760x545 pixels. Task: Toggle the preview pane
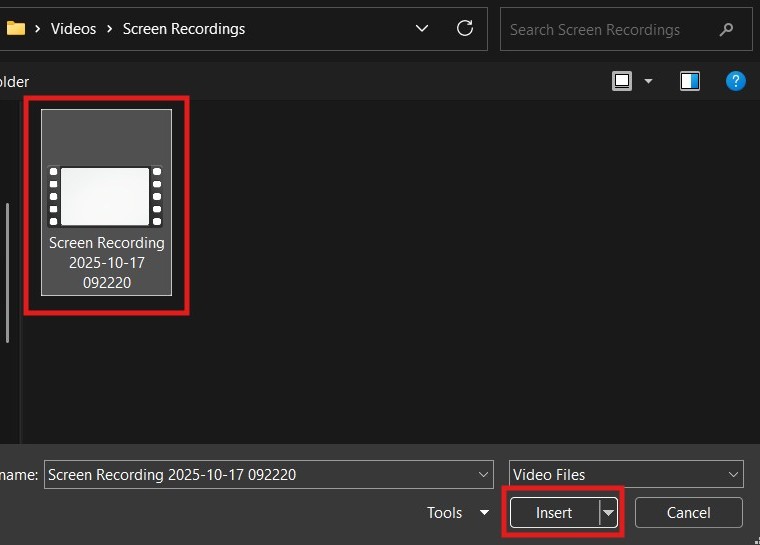[689, 81]
